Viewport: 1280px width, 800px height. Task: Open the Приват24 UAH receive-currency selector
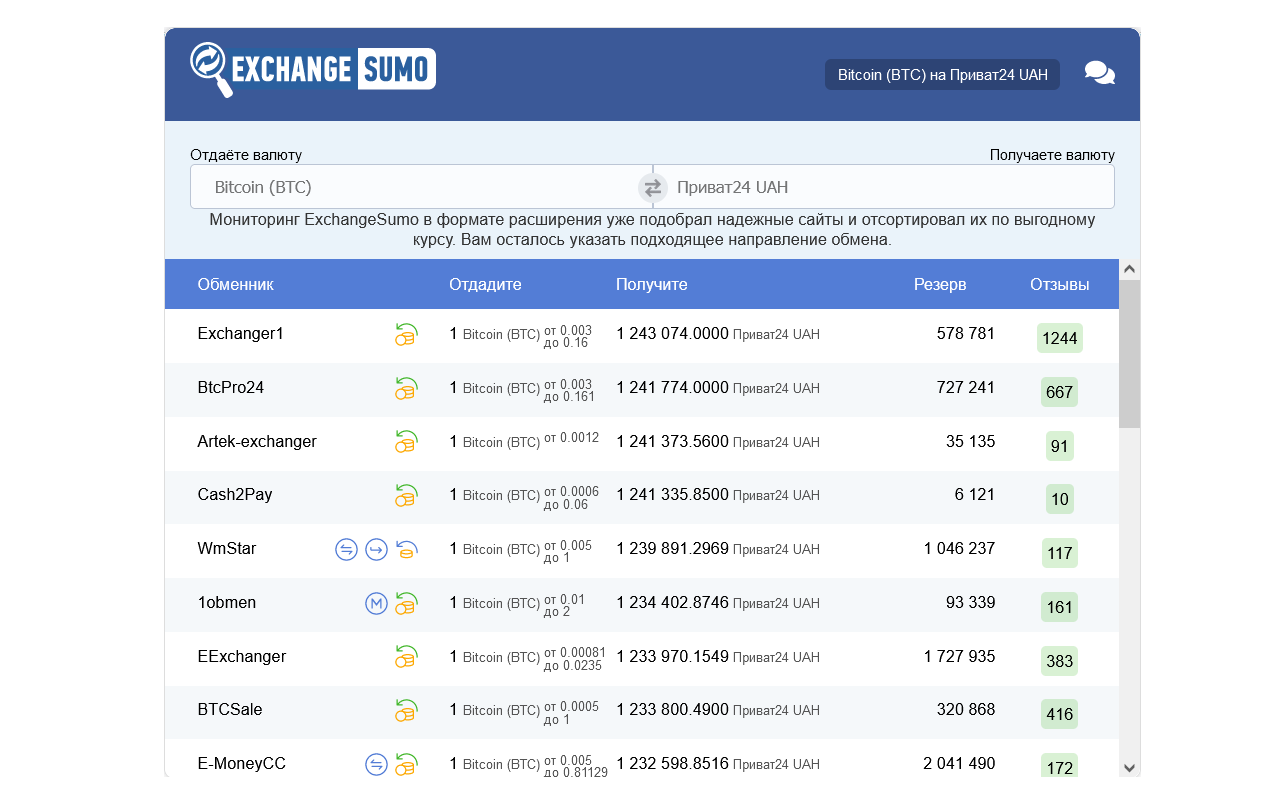pyautogui.click(x=884, y=187)
